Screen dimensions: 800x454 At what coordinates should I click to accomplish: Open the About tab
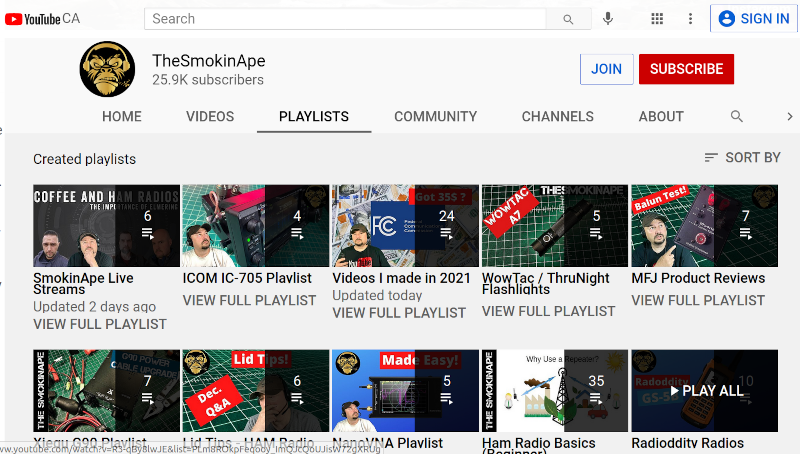[x=661, y=116]
